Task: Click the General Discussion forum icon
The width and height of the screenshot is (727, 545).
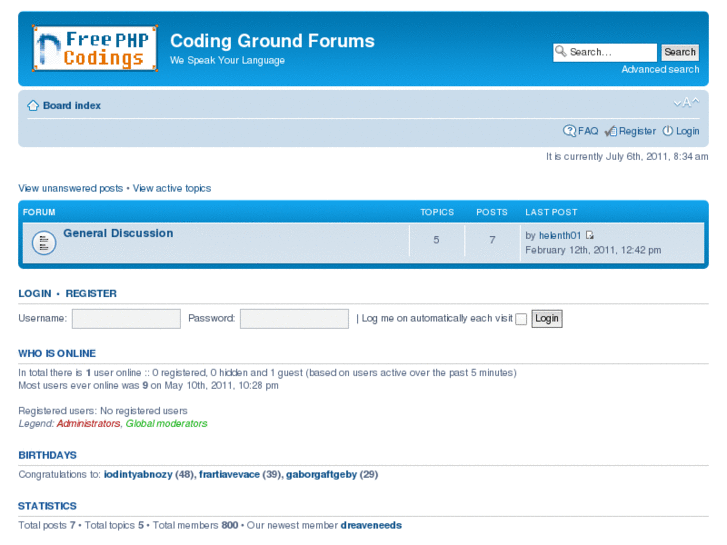Action: tap(44, 242)
